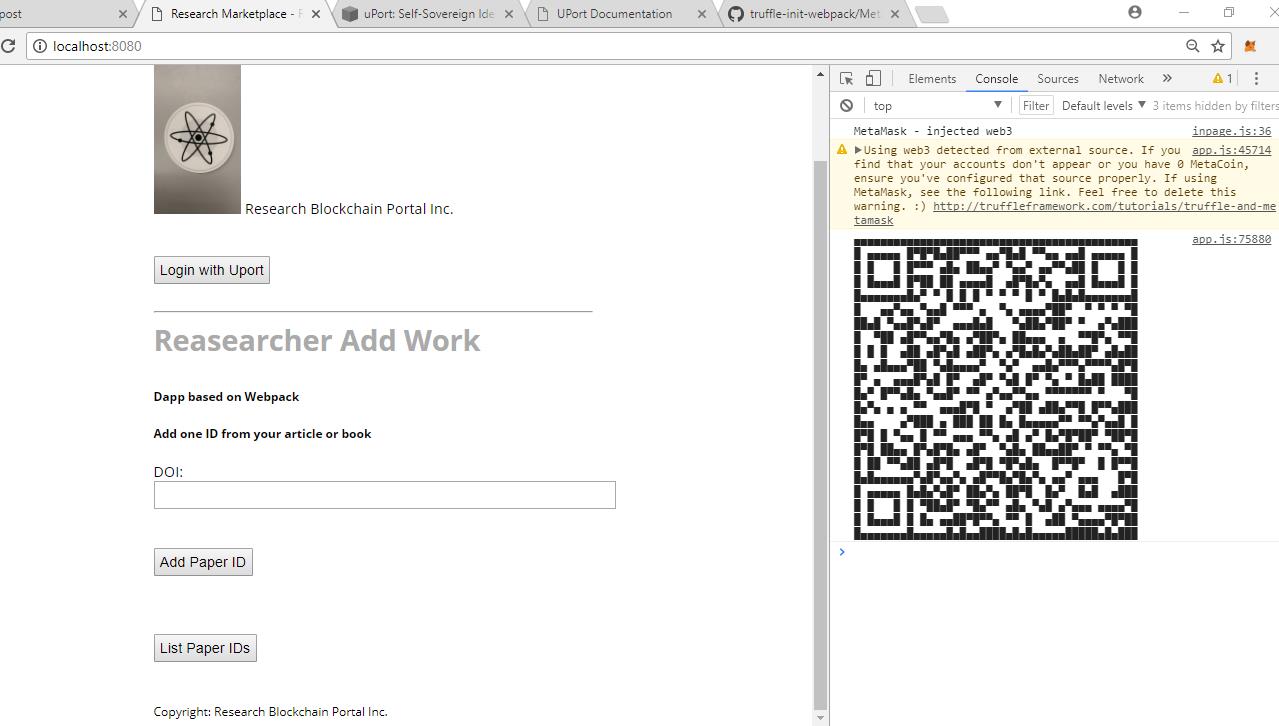
Task: Open DevTools three-dot customize menu
Action: (x=1256, y=79)
